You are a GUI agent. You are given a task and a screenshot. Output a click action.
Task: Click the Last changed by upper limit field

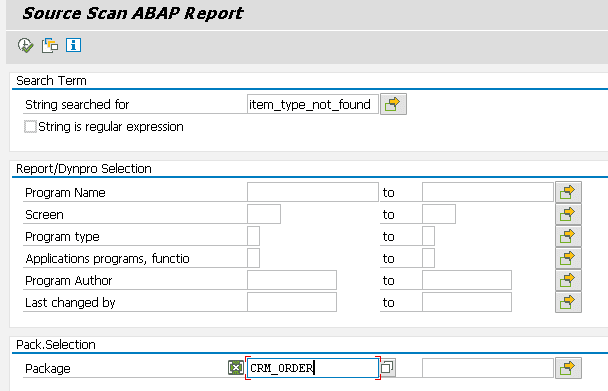click(x=467, y=302)
